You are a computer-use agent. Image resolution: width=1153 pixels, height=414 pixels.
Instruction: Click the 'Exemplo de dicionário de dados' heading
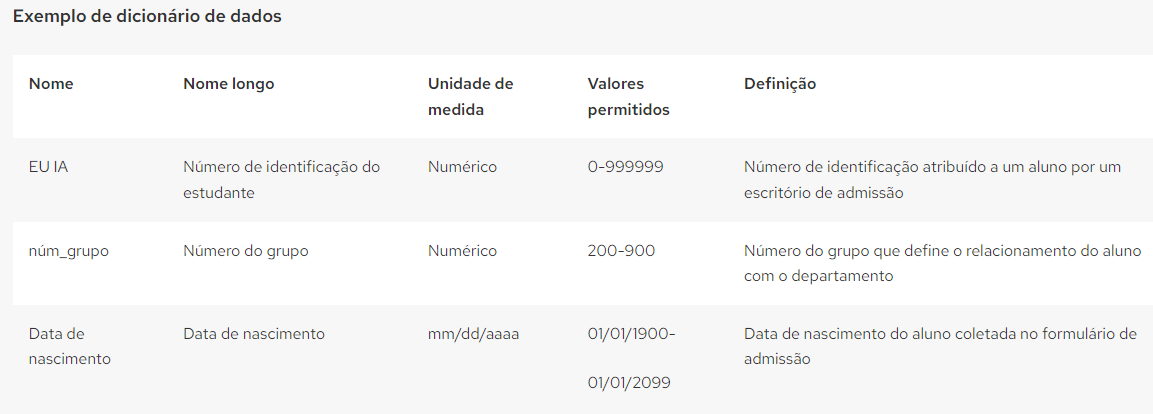click(x=147, y=18)
